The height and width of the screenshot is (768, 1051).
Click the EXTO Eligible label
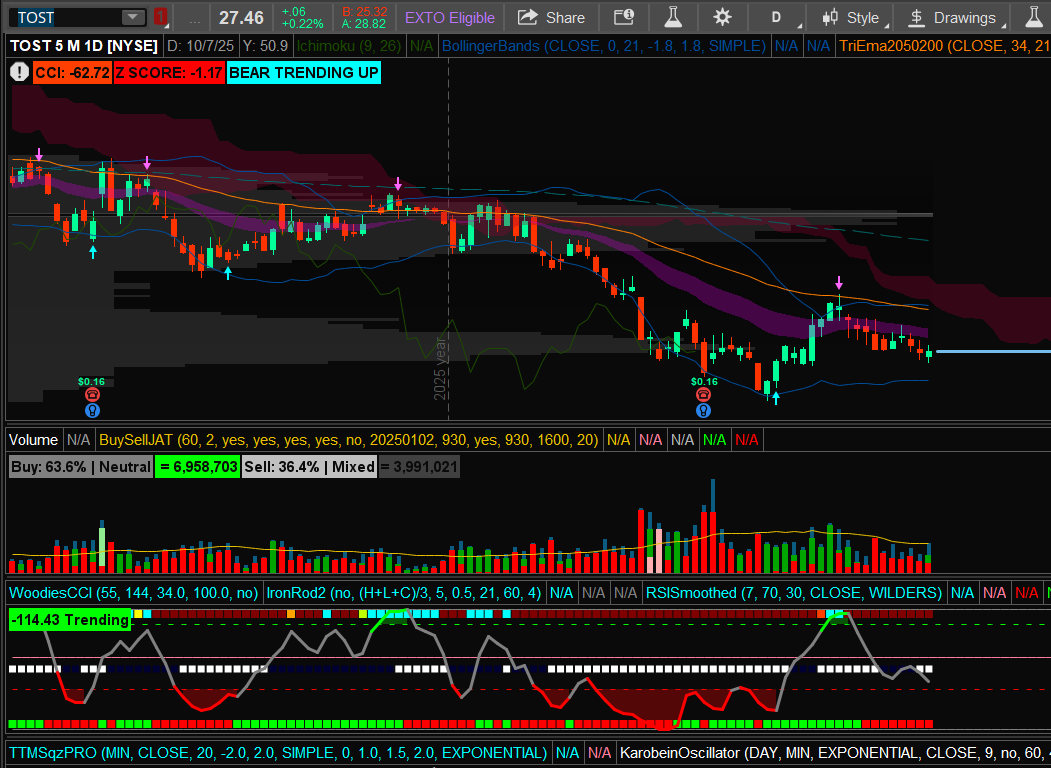point(449,17)
